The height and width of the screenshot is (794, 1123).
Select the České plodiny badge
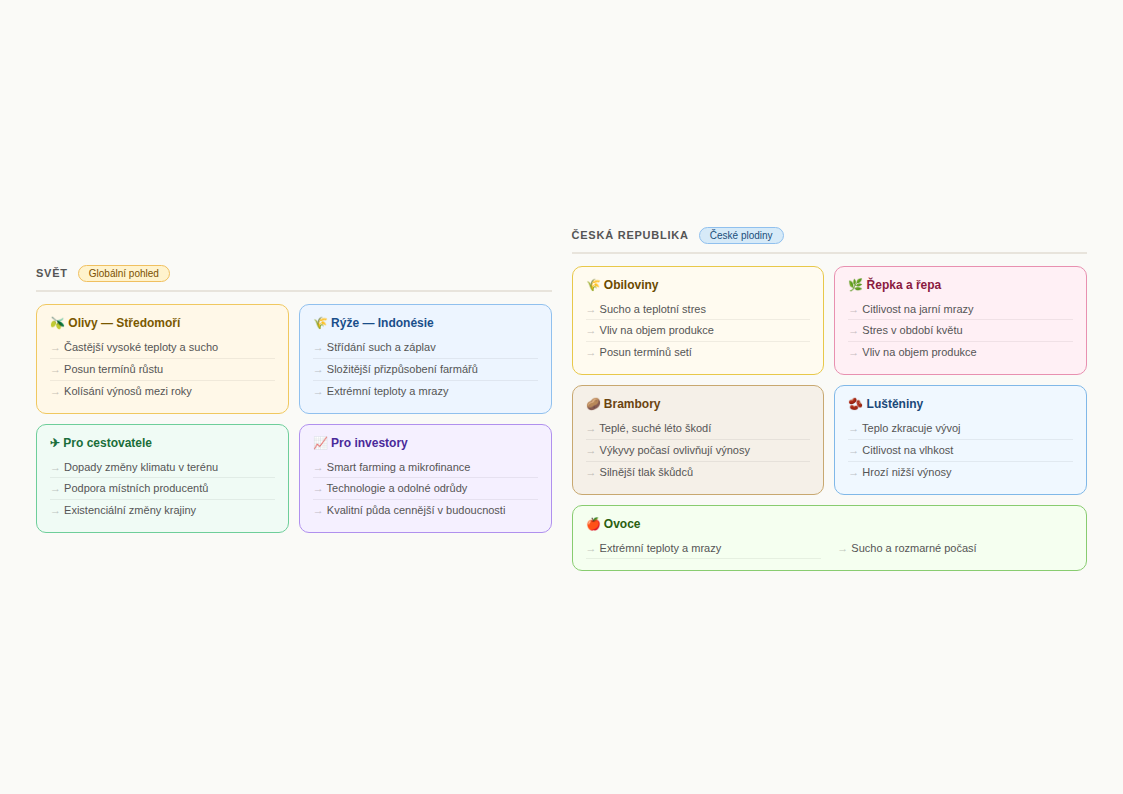pyautogui.click(x=741, y=235)
